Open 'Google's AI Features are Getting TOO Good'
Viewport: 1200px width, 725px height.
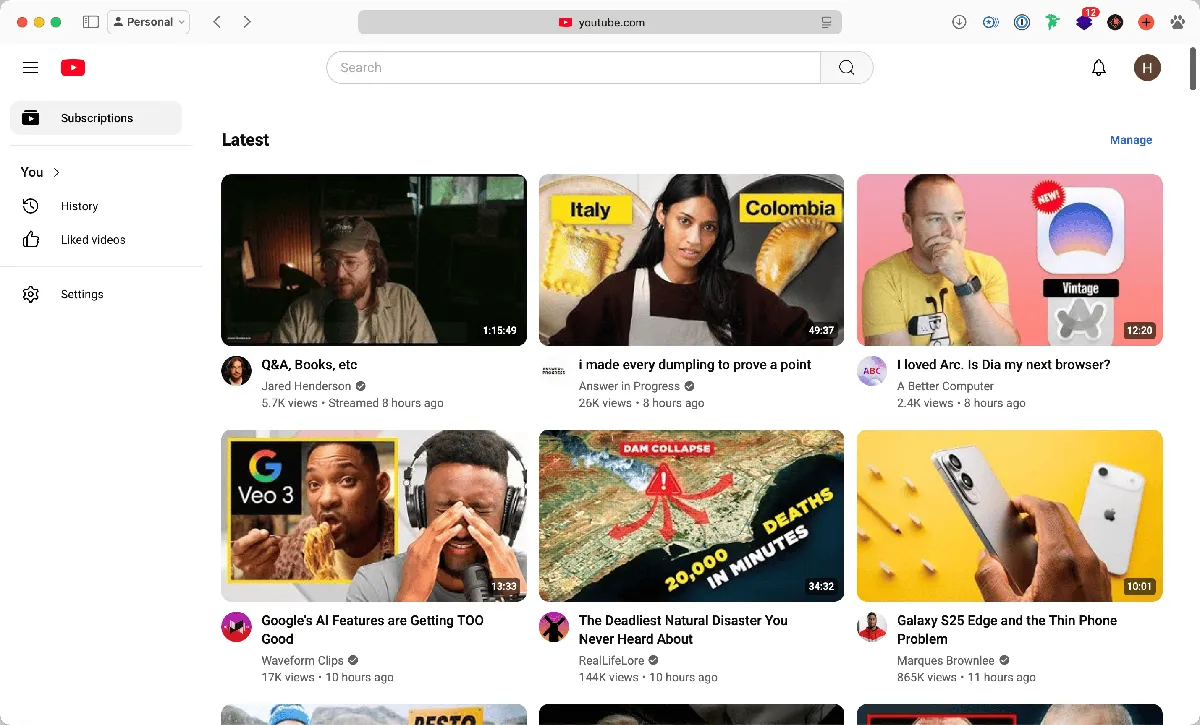click(x=372, y=630)
